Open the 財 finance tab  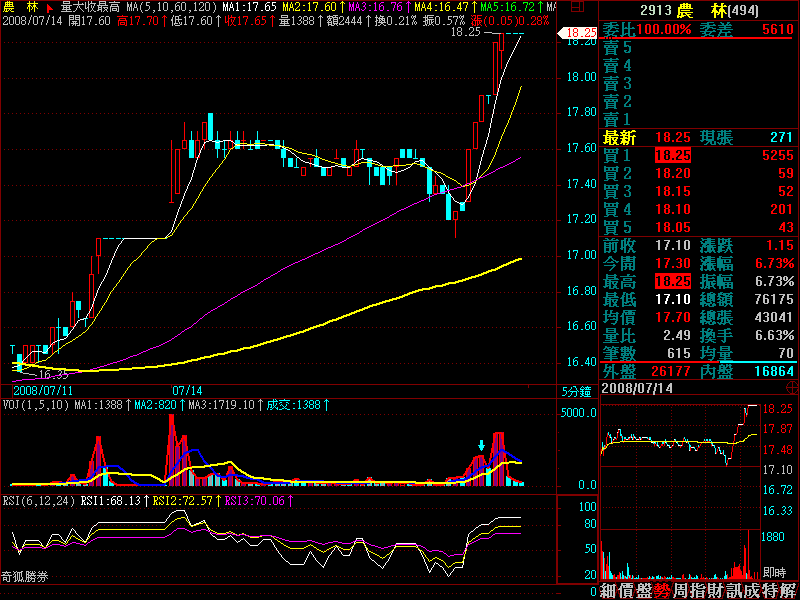(717, 591)
